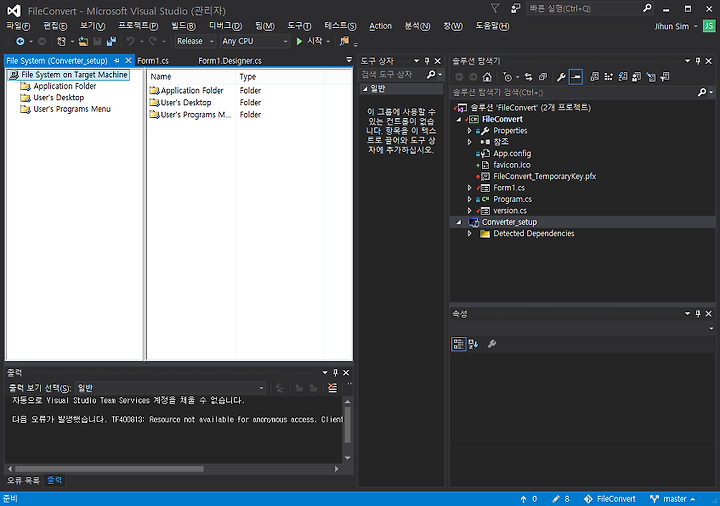The image size is (720, 506).
Task: Click the New Project toolbar icon
Action: pos(61,41)
